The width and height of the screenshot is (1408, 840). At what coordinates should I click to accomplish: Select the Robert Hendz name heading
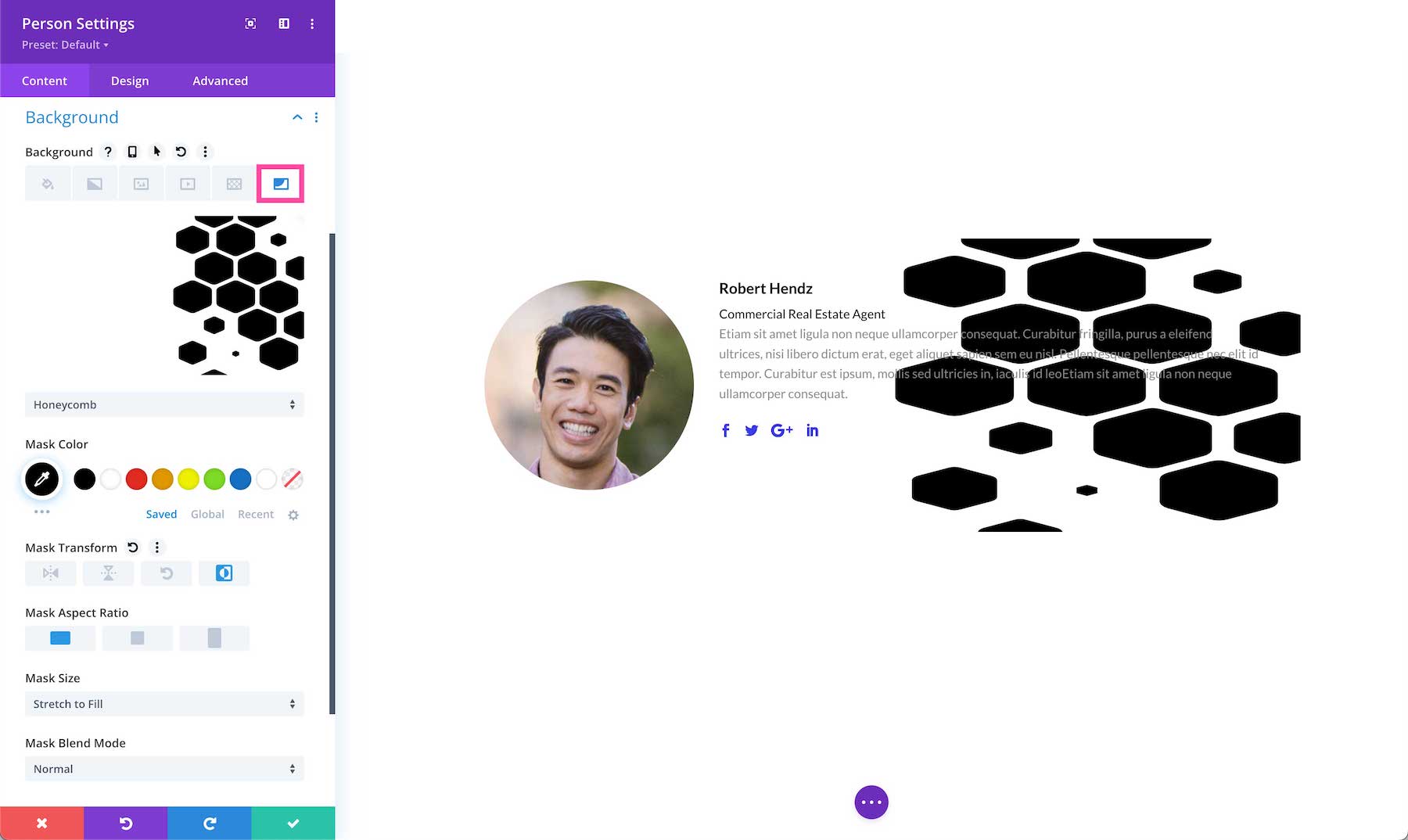[766, 289]
